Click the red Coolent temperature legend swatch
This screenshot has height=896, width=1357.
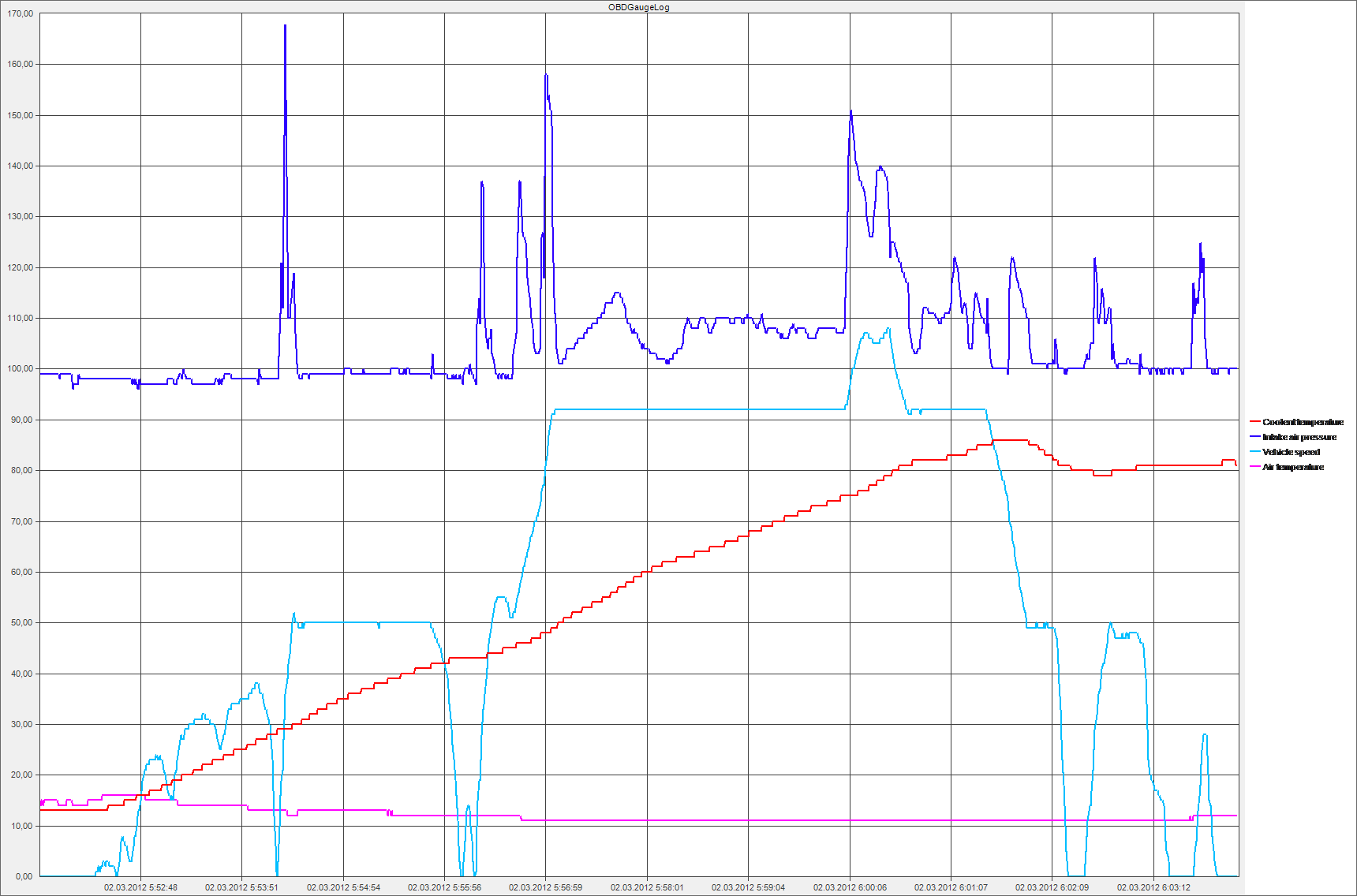(1254, 422)
